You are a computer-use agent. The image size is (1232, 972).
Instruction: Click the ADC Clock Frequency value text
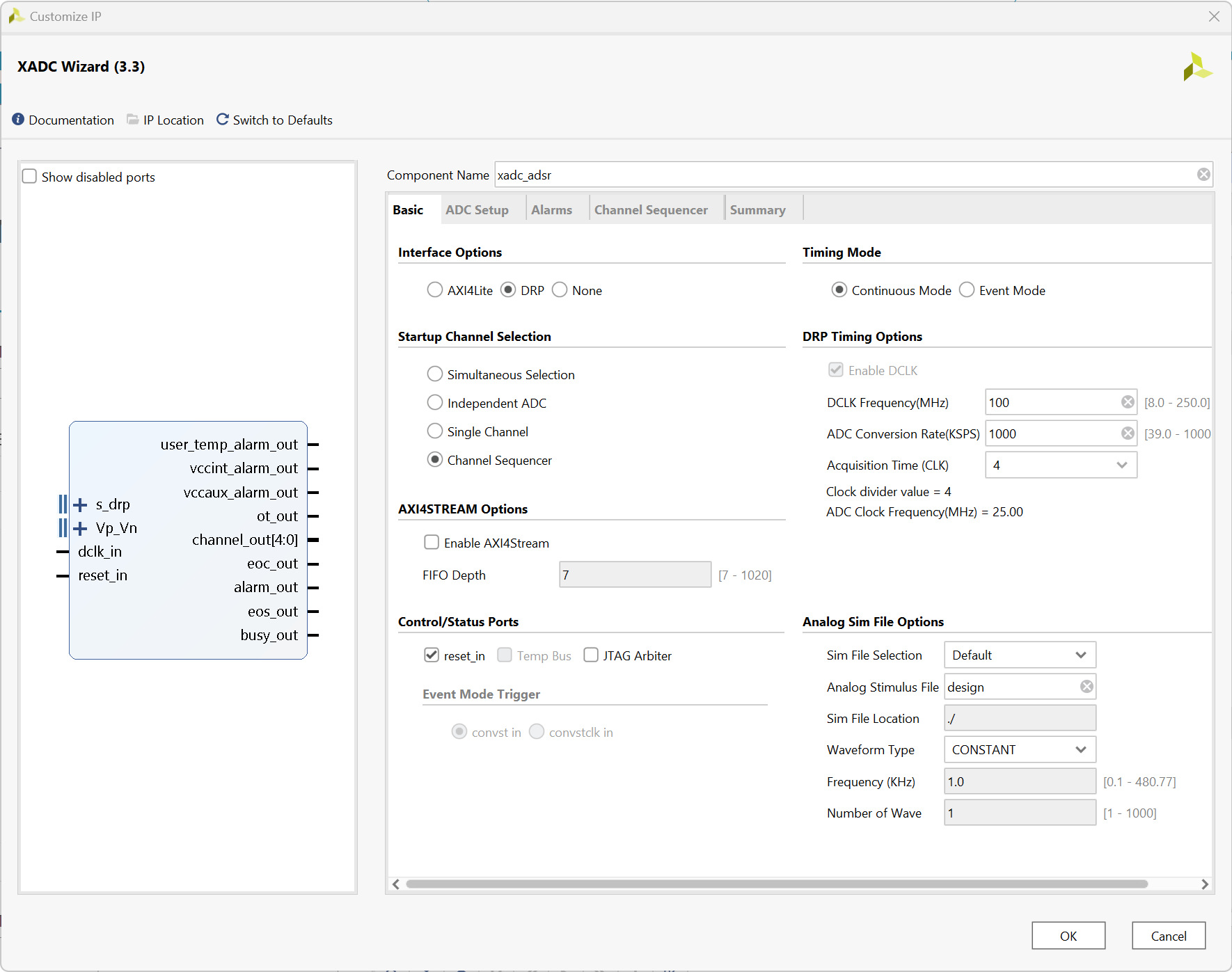pyautogui.click(x=924, y=512)
